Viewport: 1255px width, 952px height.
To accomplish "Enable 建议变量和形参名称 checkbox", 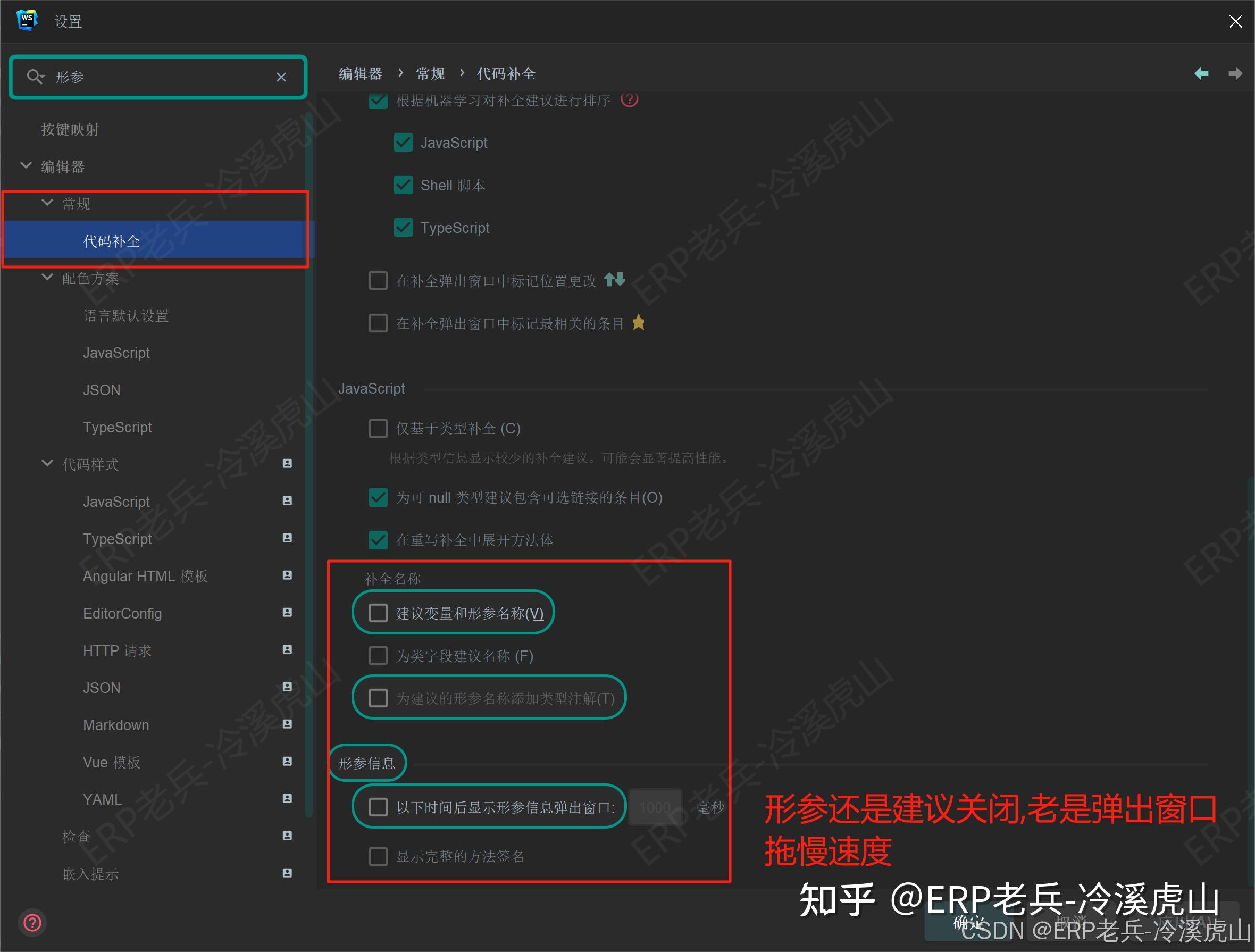I will pos(378,613).
